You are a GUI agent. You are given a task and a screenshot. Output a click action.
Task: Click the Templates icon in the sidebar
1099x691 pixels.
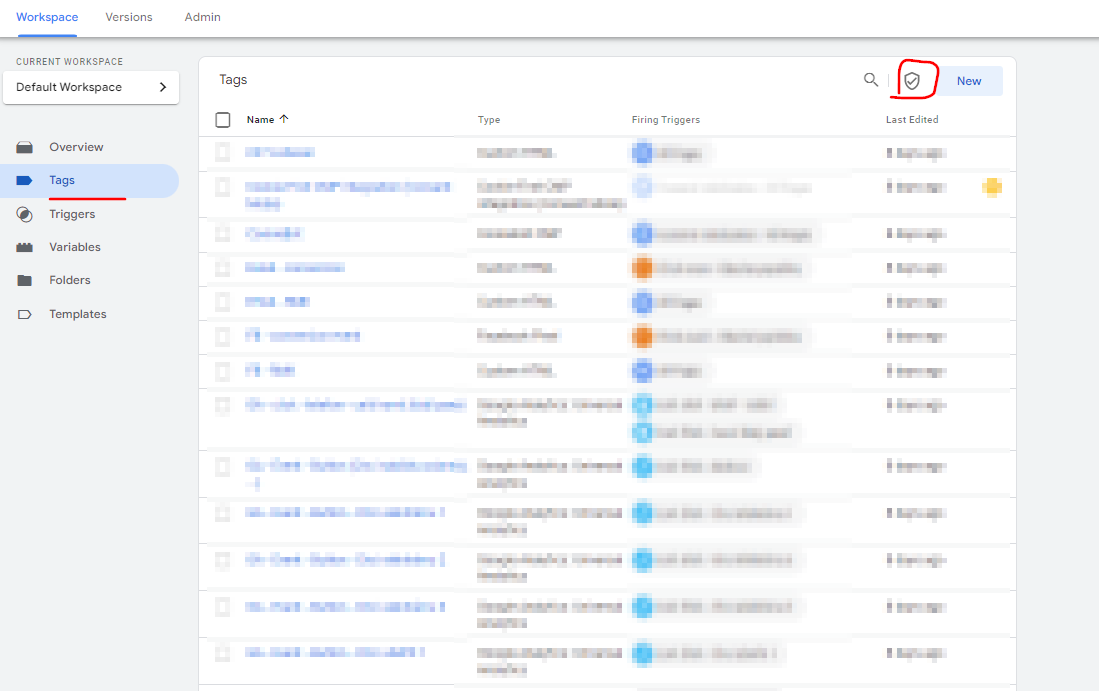click(25, 314)
